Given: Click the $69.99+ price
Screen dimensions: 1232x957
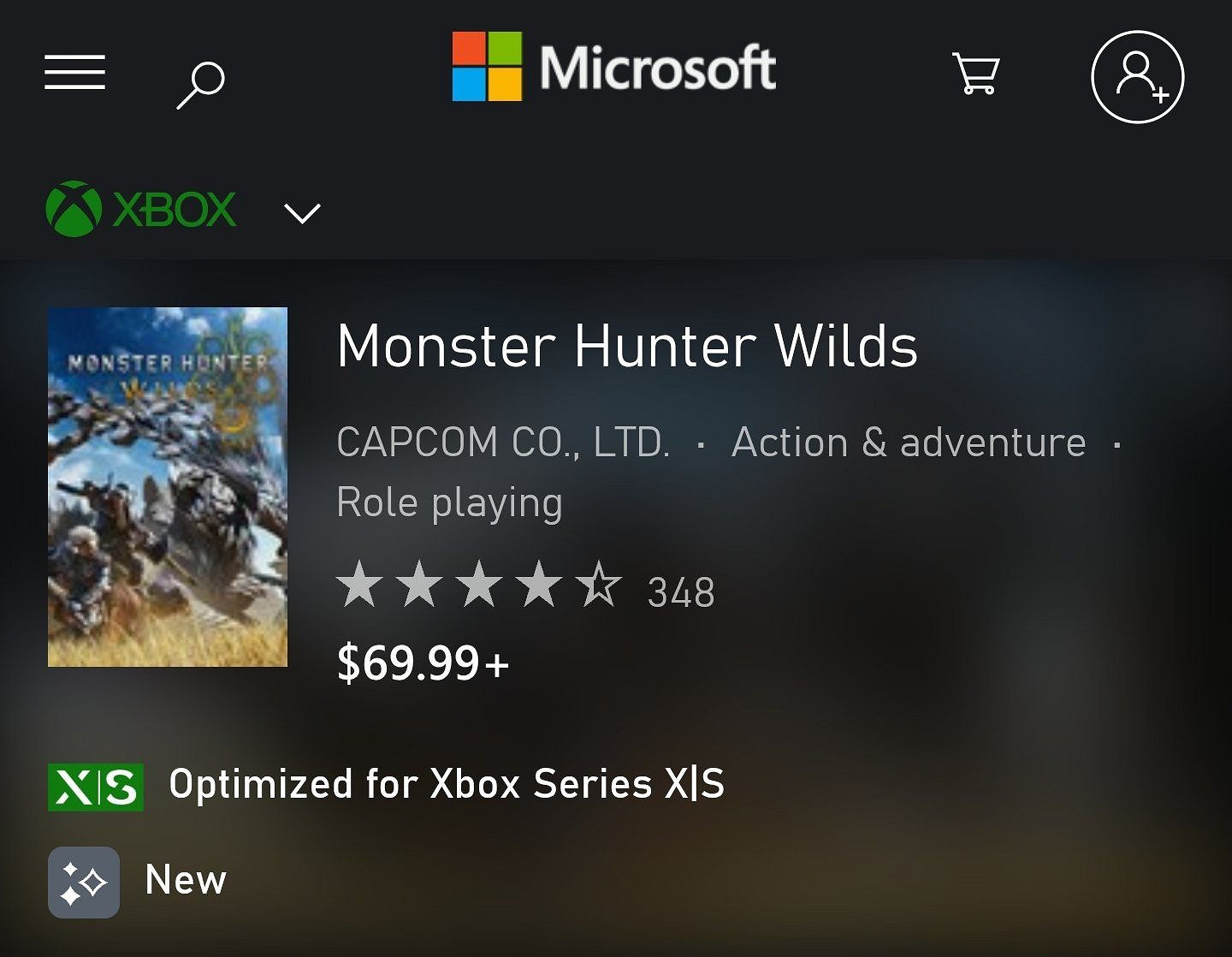Looking at the screenshot, I should (x=423, y=663).
